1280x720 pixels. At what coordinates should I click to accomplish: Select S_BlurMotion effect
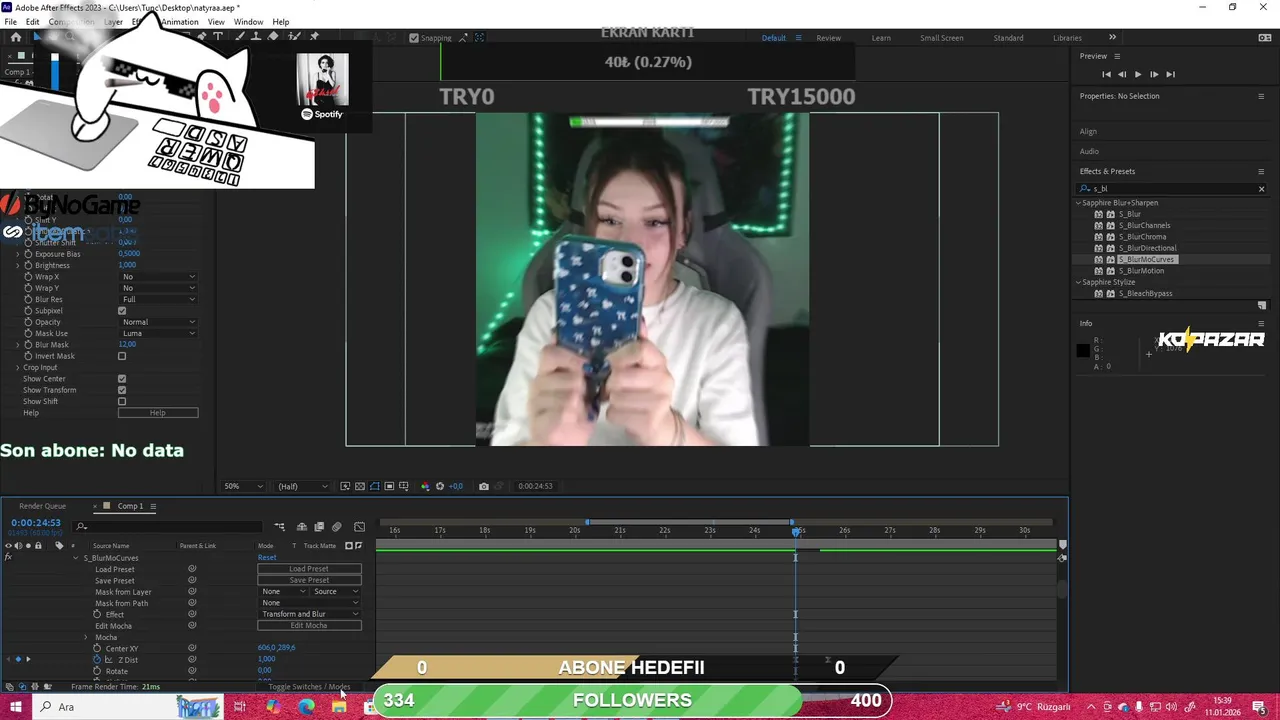click(1141, 271)
